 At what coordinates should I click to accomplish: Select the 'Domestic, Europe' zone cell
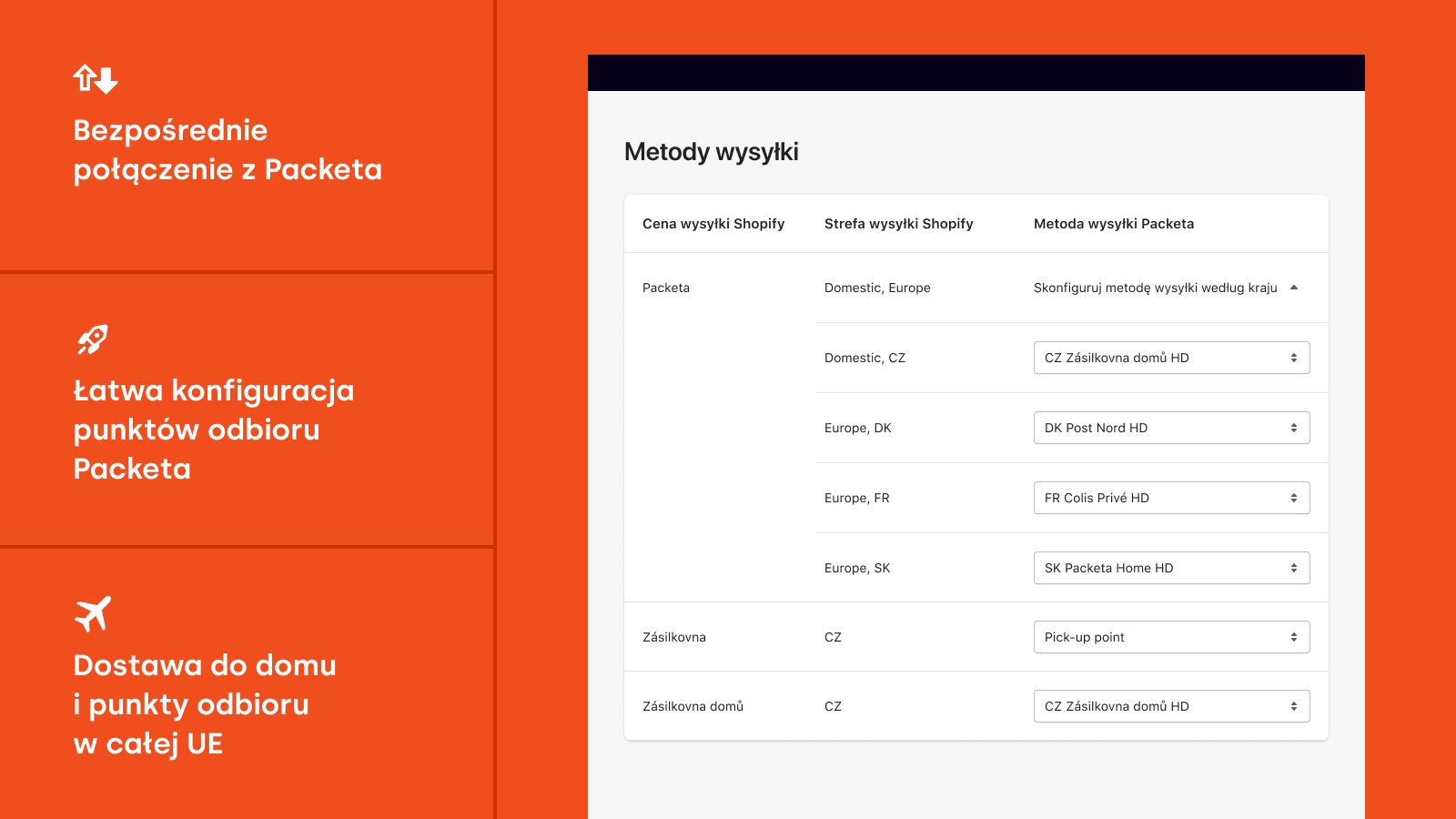[x=877, y=288]
